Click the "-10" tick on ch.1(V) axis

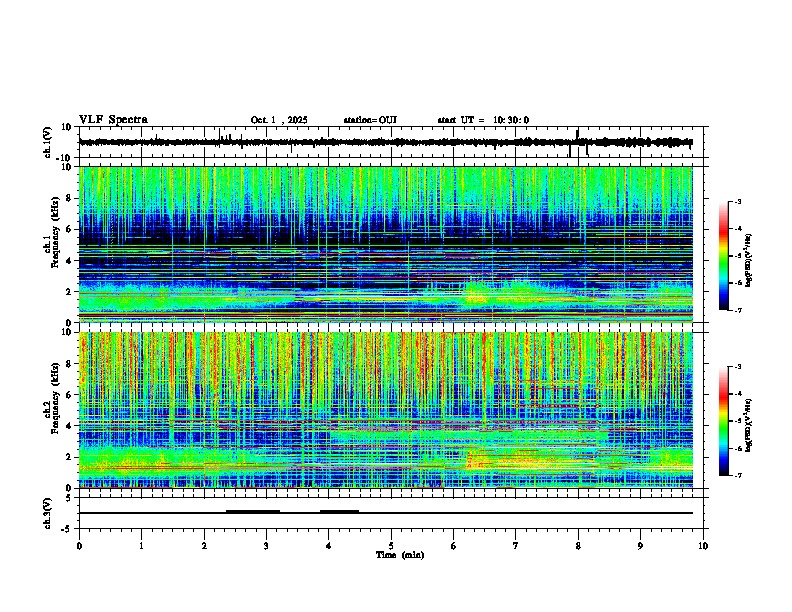click(x=65, y=158)
